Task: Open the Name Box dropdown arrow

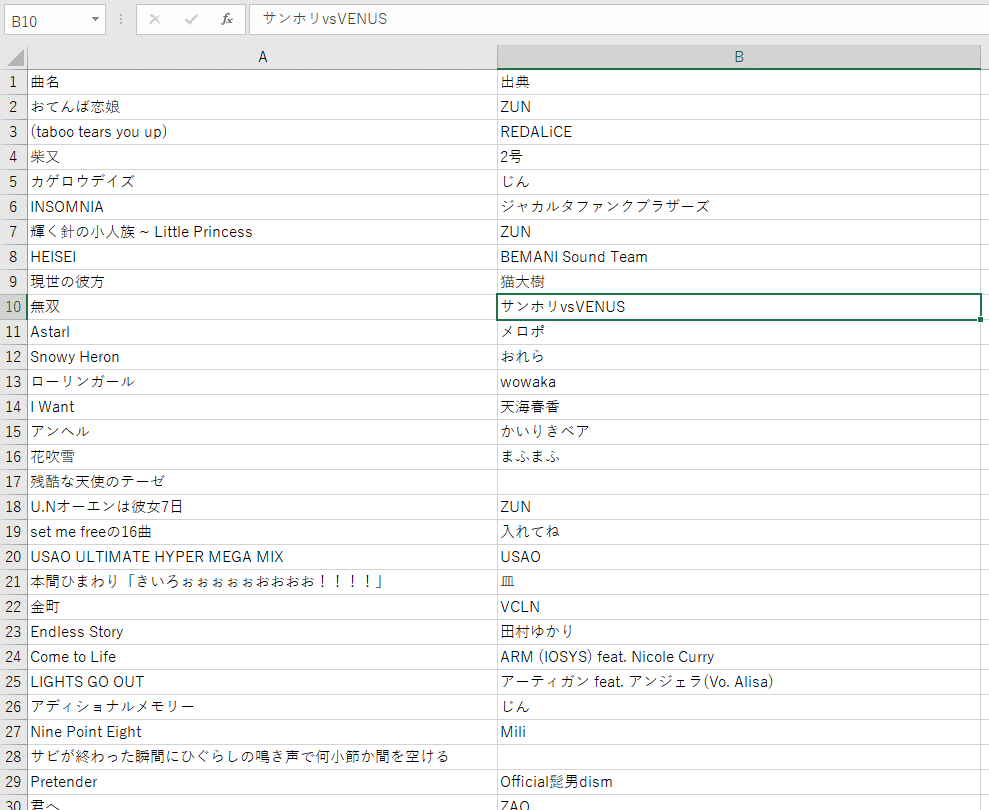Action: click(95, 20)
